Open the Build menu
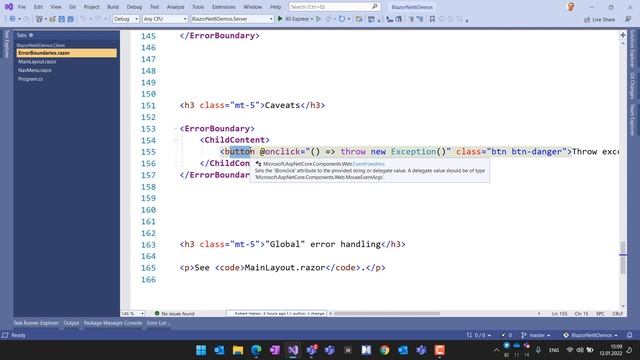The height and width of the screenshot is (360, 640). coord(113,7)
